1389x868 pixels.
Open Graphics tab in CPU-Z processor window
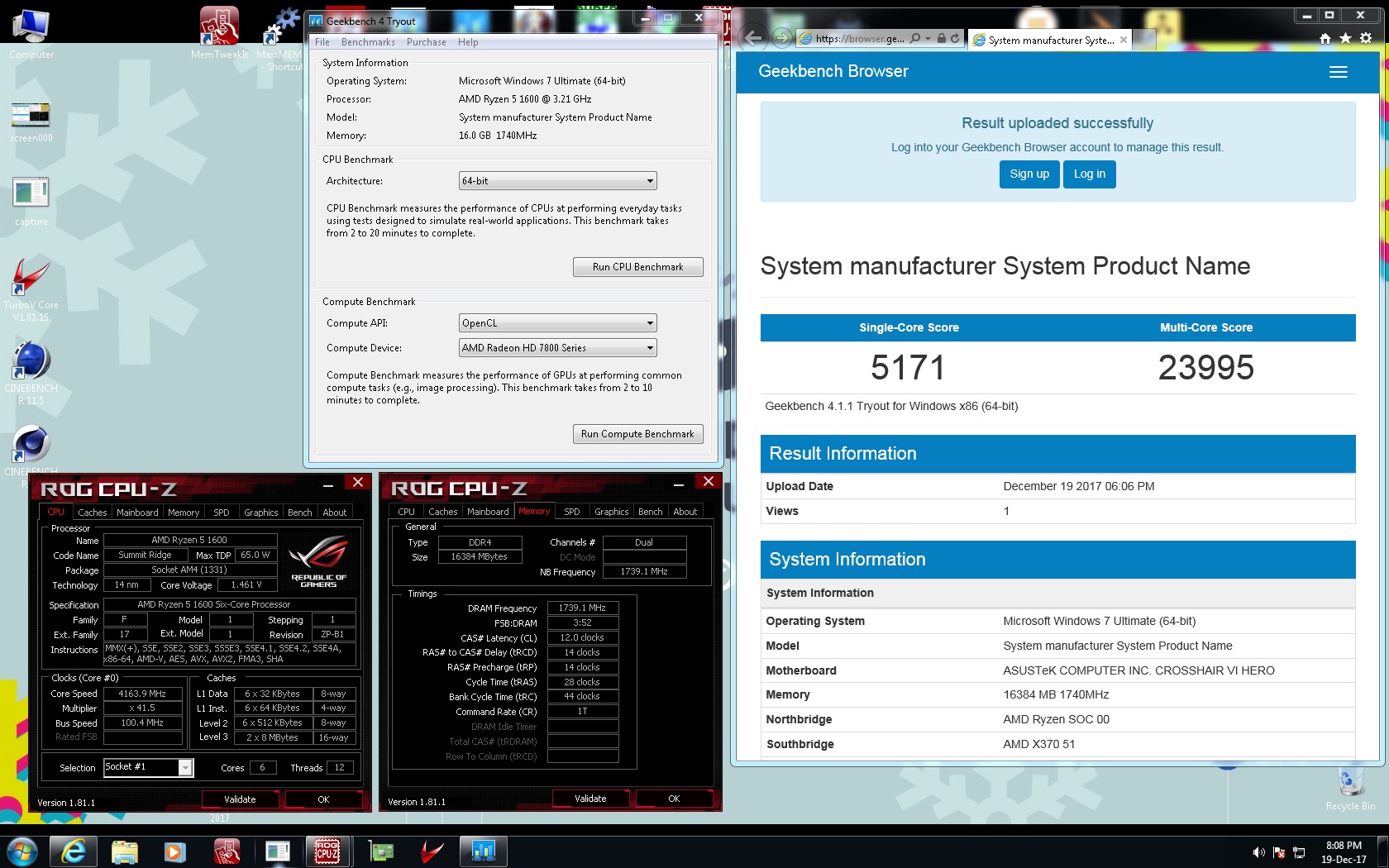coord(260,513)
